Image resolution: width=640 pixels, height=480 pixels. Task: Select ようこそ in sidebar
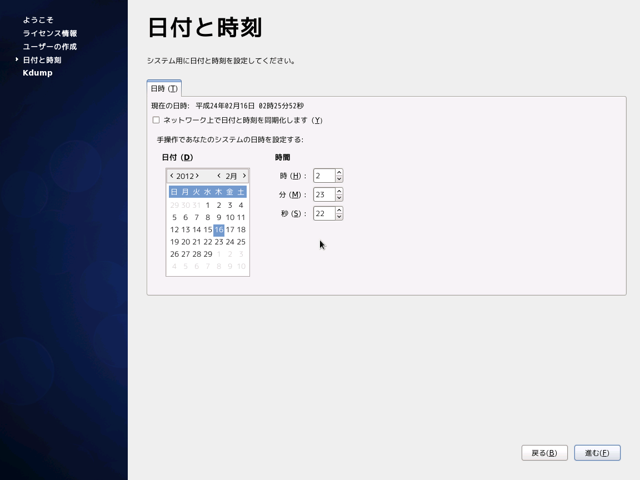click(38, 20)
